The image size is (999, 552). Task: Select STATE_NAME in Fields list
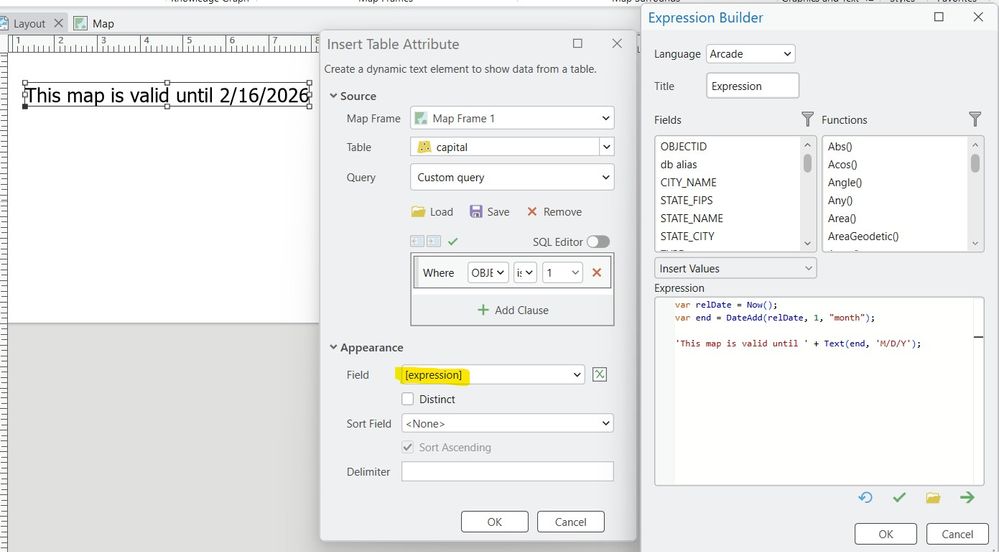691,218
